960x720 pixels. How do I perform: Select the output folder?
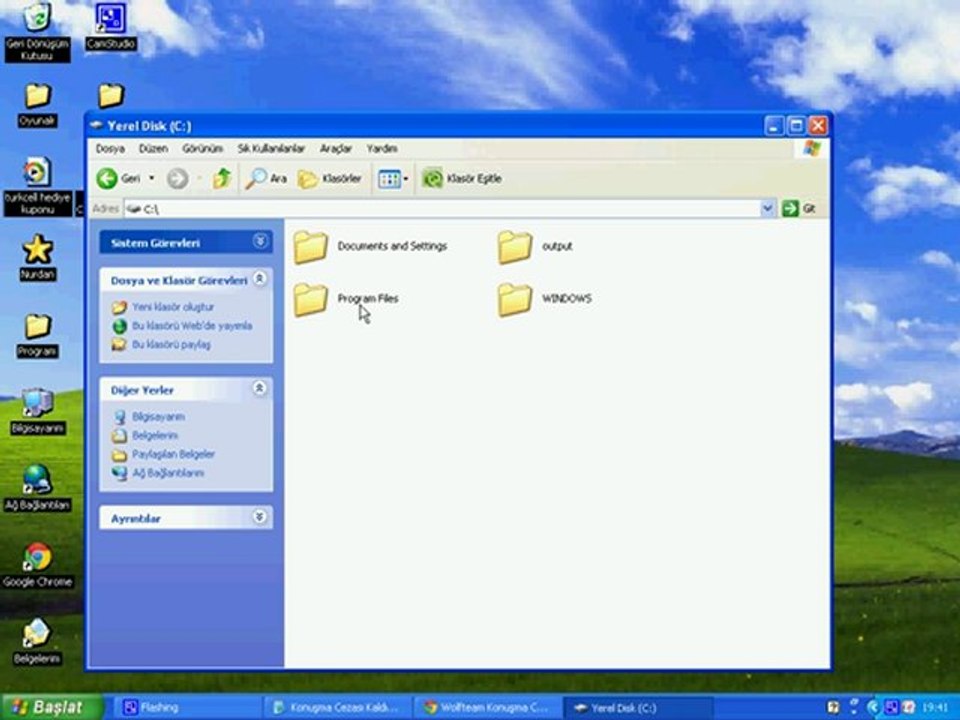click(x=534, y=246)
